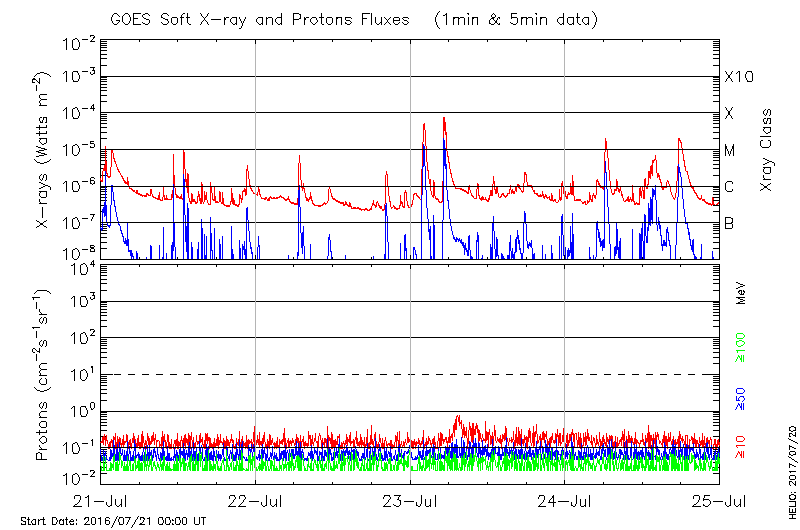Screen dimensions: 800x530
Task: Click the Protons flux axis label
Action: [44, 375]
